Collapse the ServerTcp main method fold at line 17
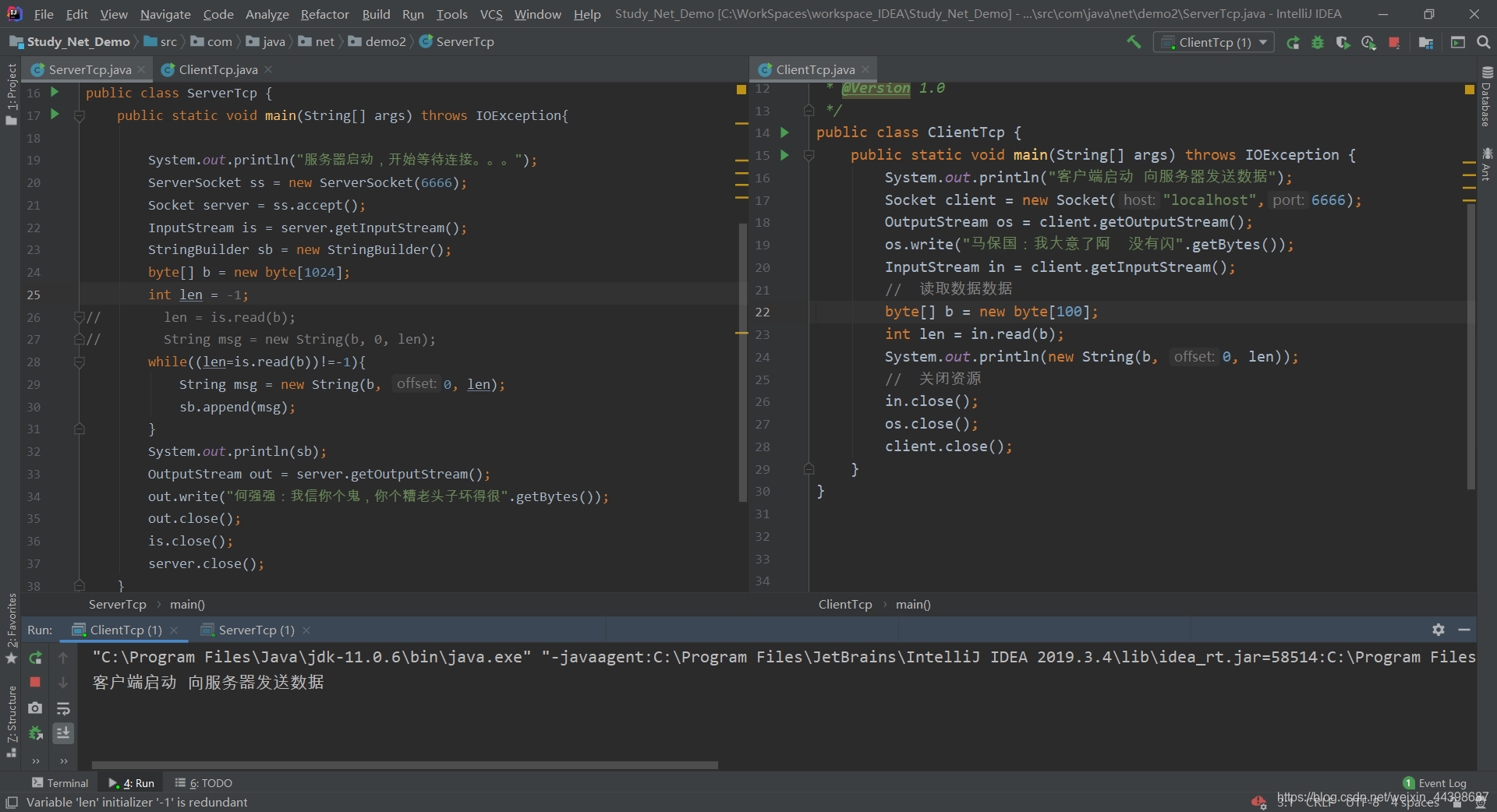The width and height of the screenshot is (1497, 812). 79,115
